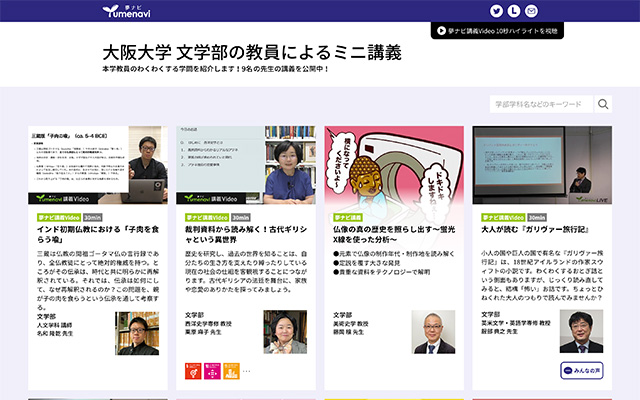Open title 大人が読む『ガリヴァー旅行記』
Image resolution: width=640 pixels, height=400 pixels.
coord(535,229)
